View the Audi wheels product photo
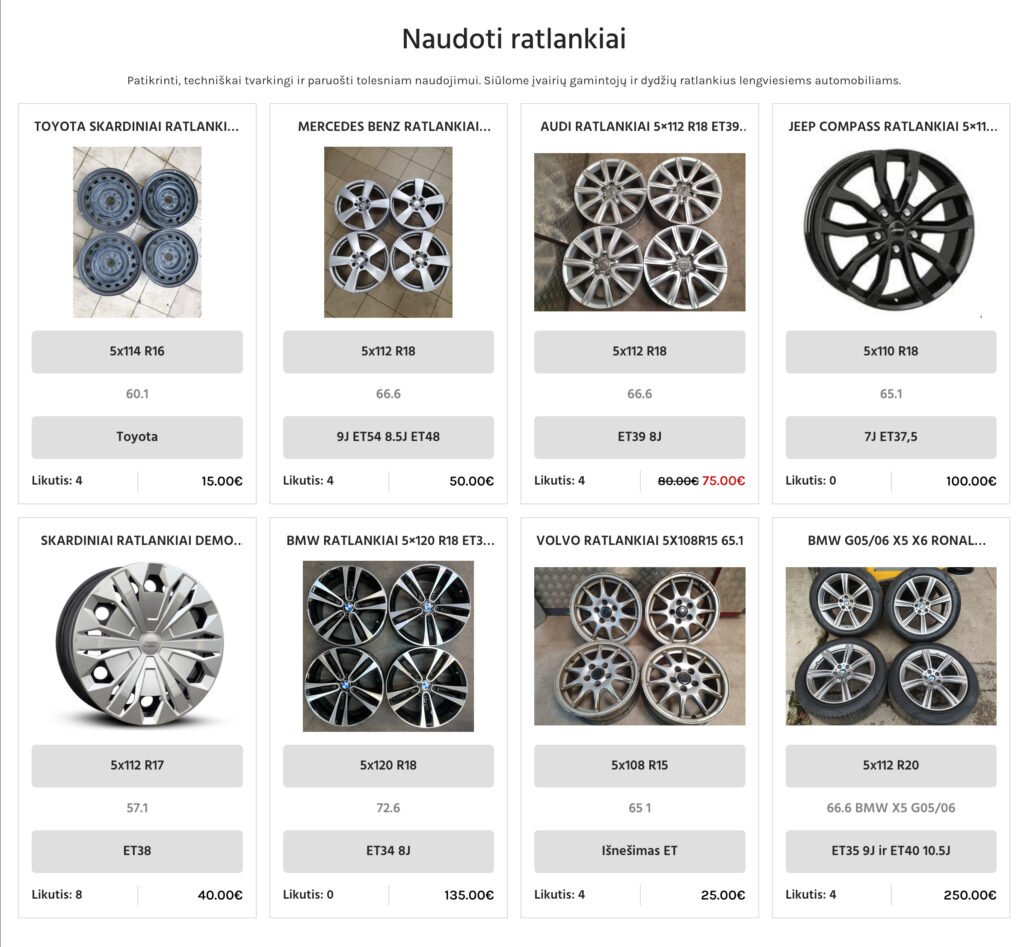Viewport: 1024px width, 947px height. 639,232
